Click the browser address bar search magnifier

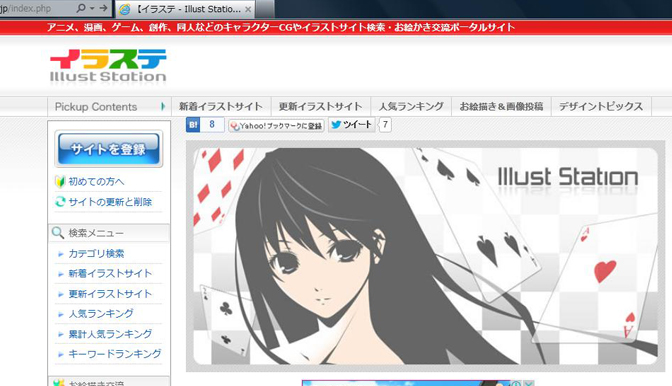click(x=81, y=8)
